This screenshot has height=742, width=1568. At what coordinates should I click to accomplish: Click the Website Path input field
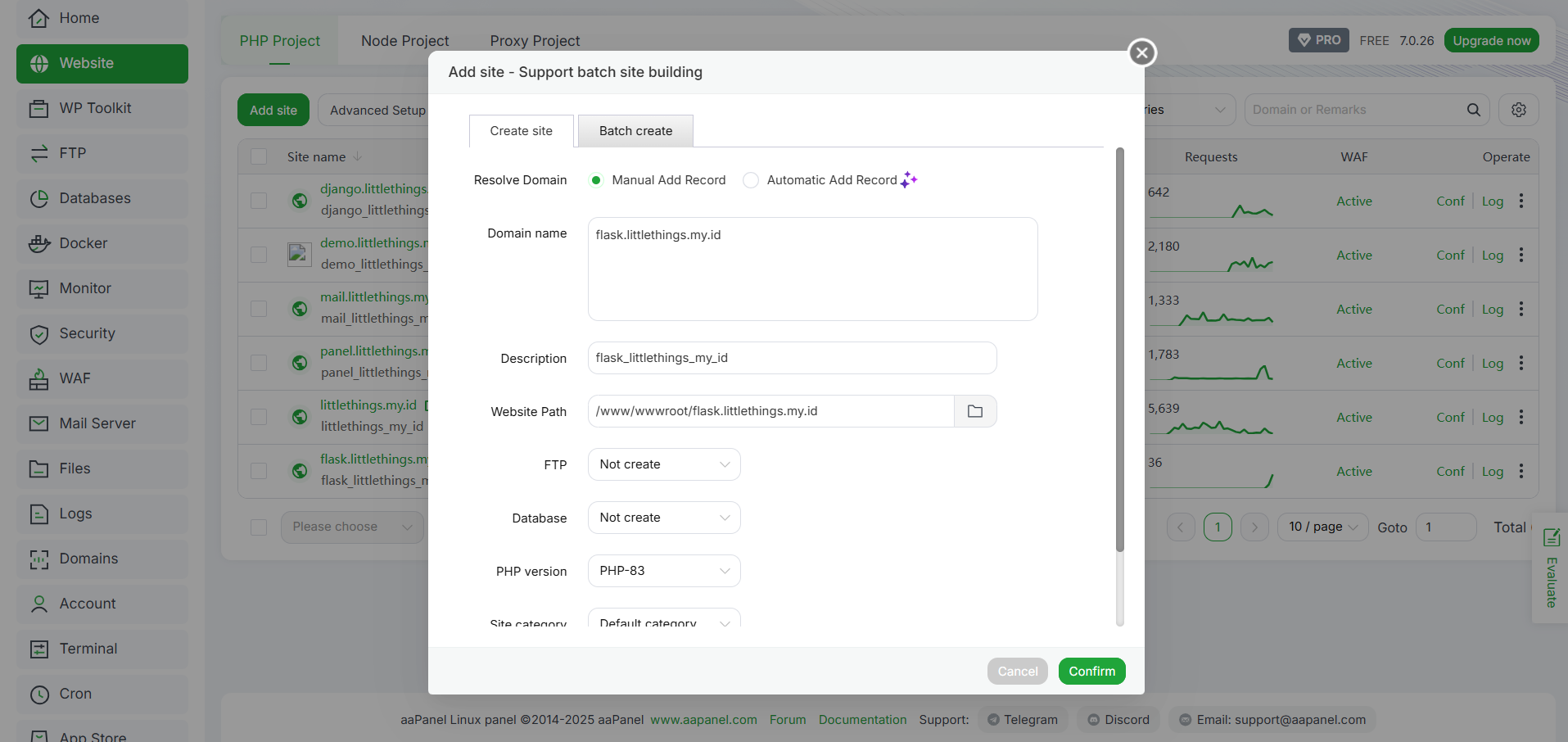point(771,411)
